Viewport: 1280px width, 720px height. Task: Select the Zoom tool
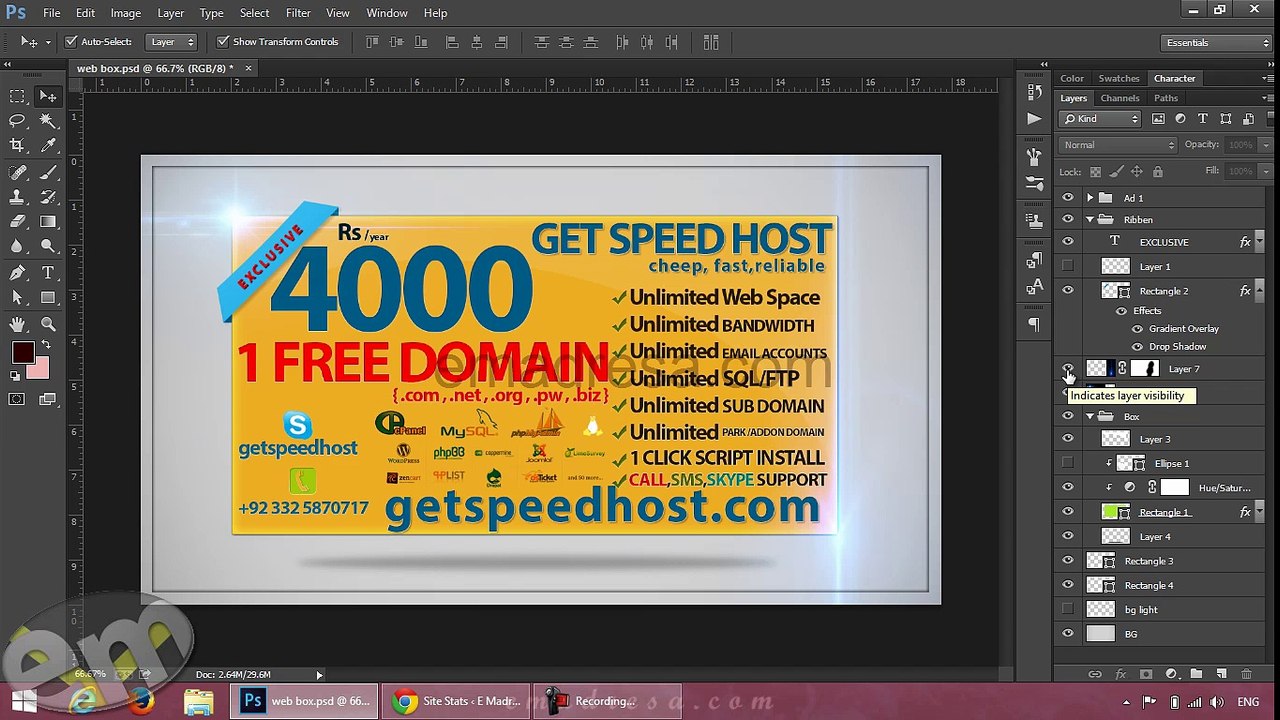[48, 324]
